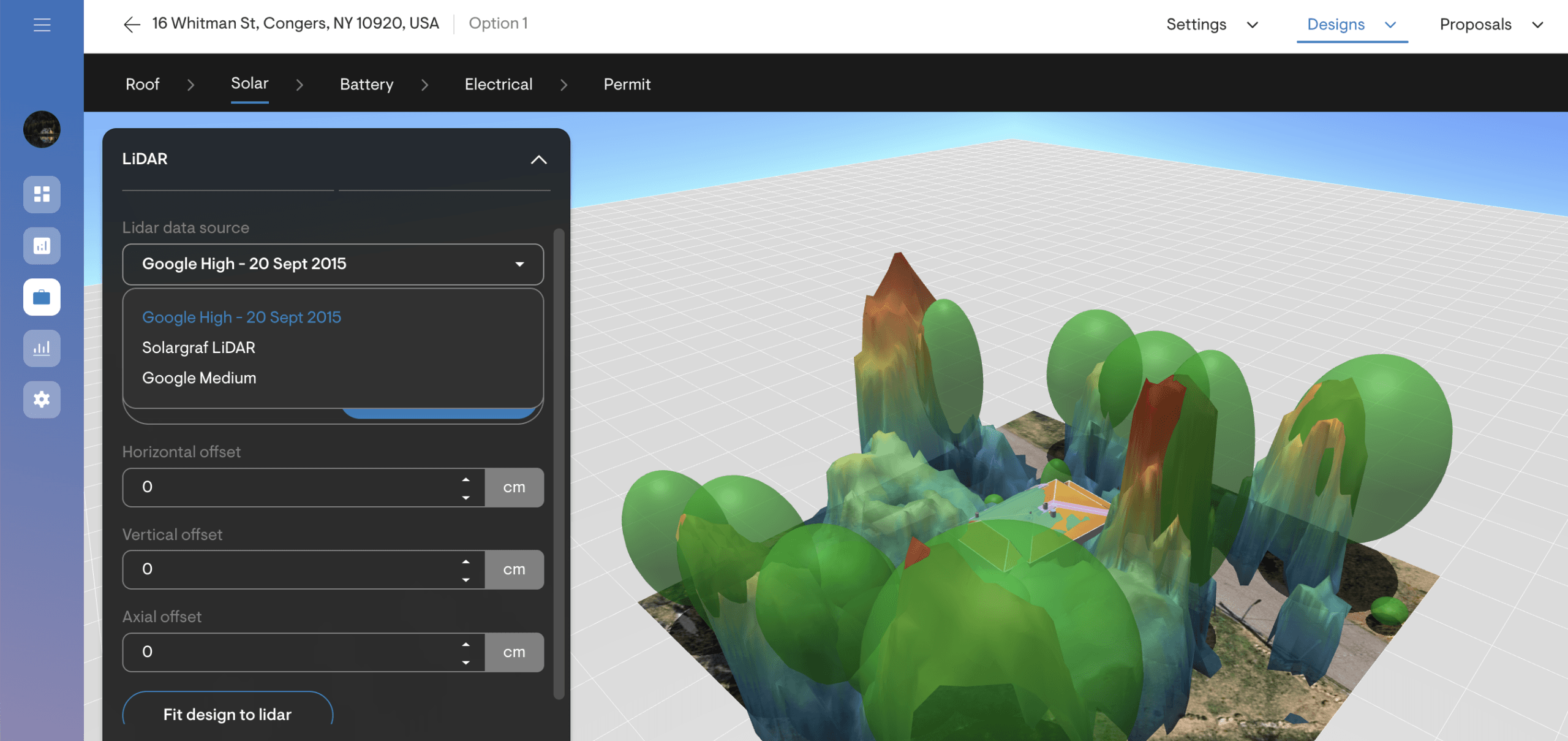
Task: Open the hamburger menu in sidebar
Action: [42, 25]
